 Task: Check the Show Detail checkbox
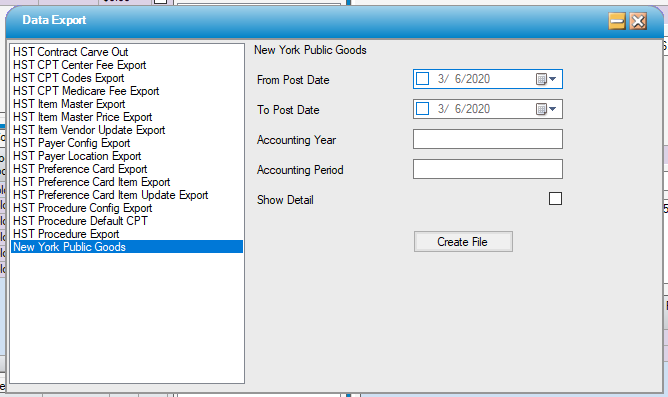coord(555,198)
